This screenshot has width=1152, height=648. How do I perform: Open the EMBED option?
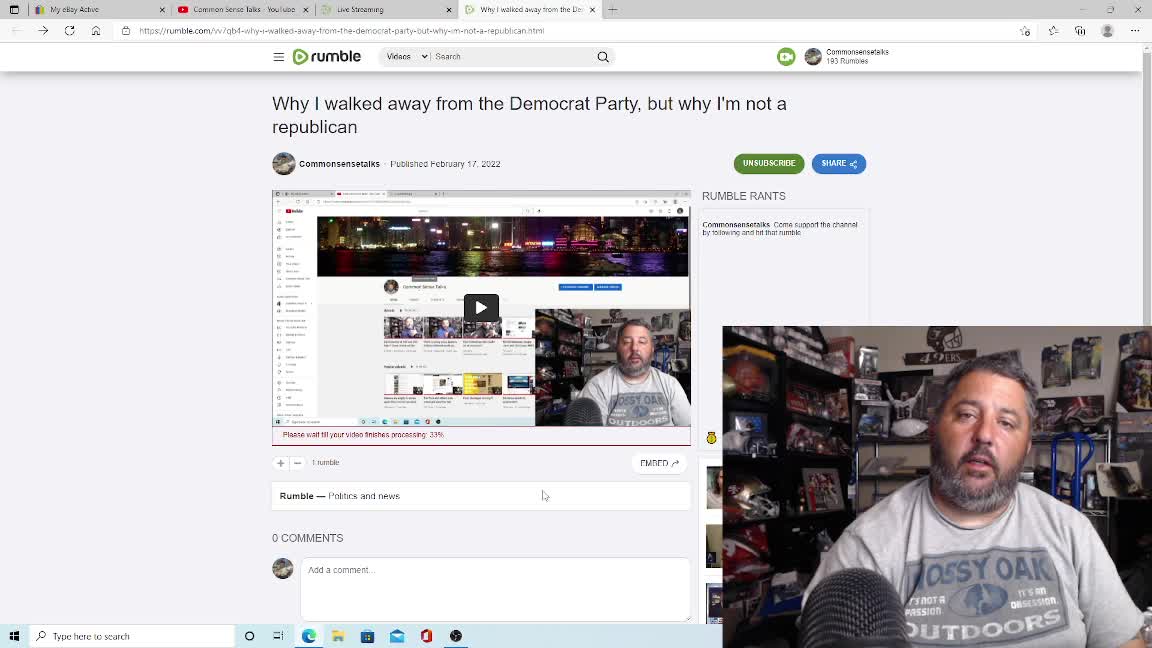pos(659,463)
